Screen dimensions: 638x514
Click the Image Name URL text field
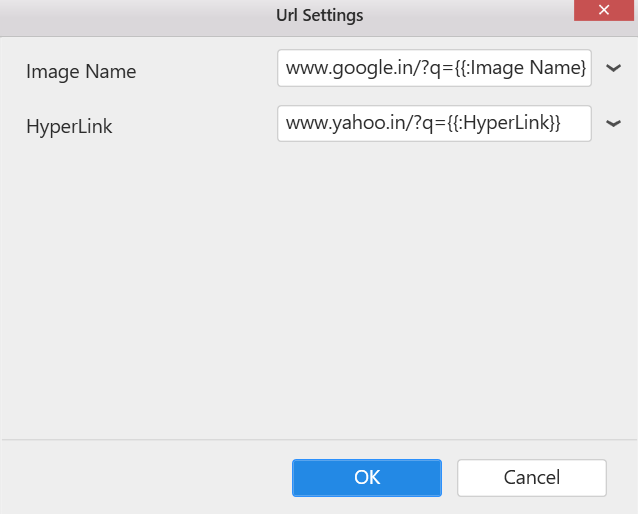(x=434, y=69)
